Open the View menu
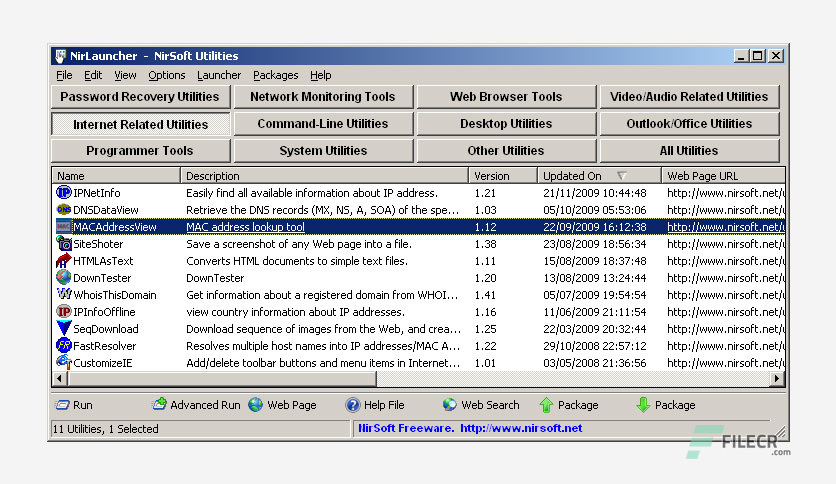 [125, 75]
